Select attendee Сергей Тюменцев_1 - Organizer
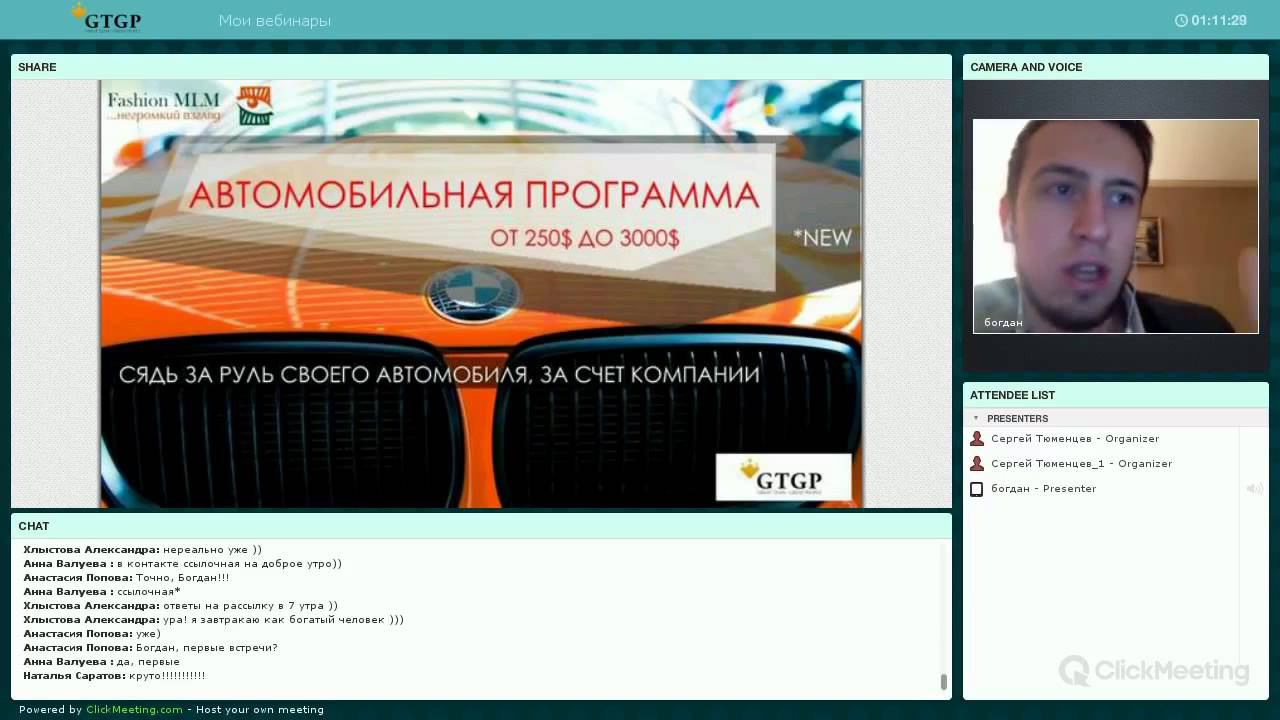The width and height of the screenshot is (1280, 720). pyautogui.click(x=1081, y=464)
